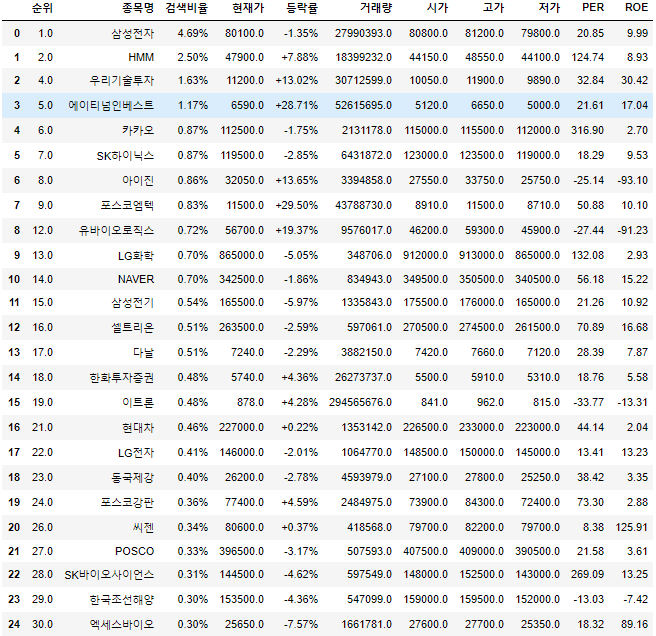656x636 pixels.
Task: Select the 삼성전자 stock name cell
Action: coord(133,33)
